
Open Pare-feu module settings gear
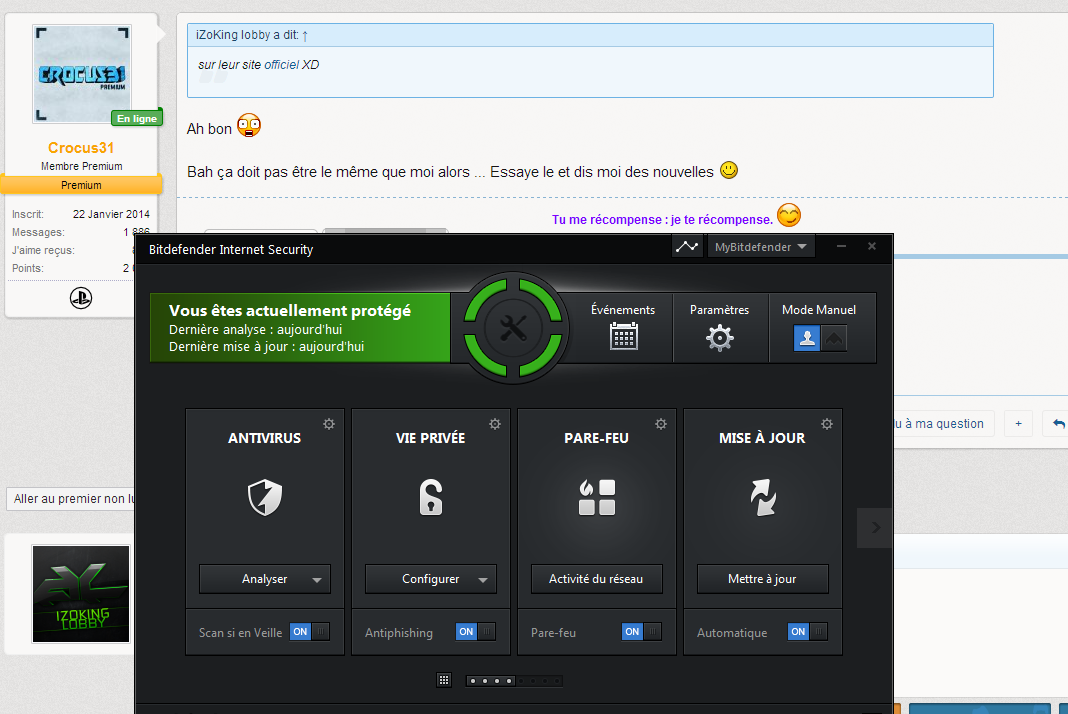point(661,424)
